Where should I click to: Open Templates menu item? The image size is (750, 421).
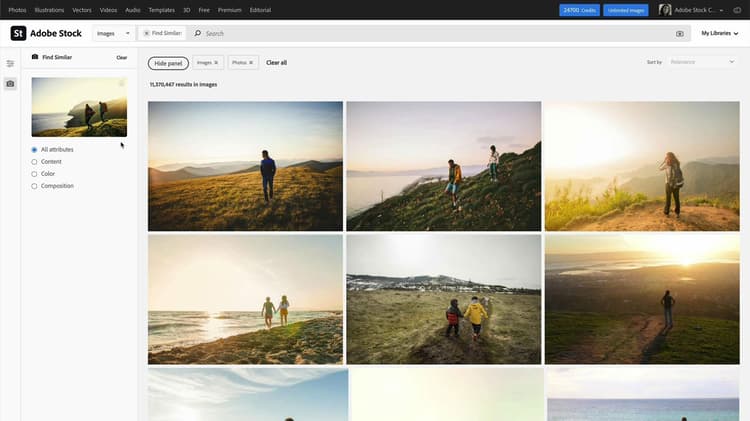pos(162,10)
